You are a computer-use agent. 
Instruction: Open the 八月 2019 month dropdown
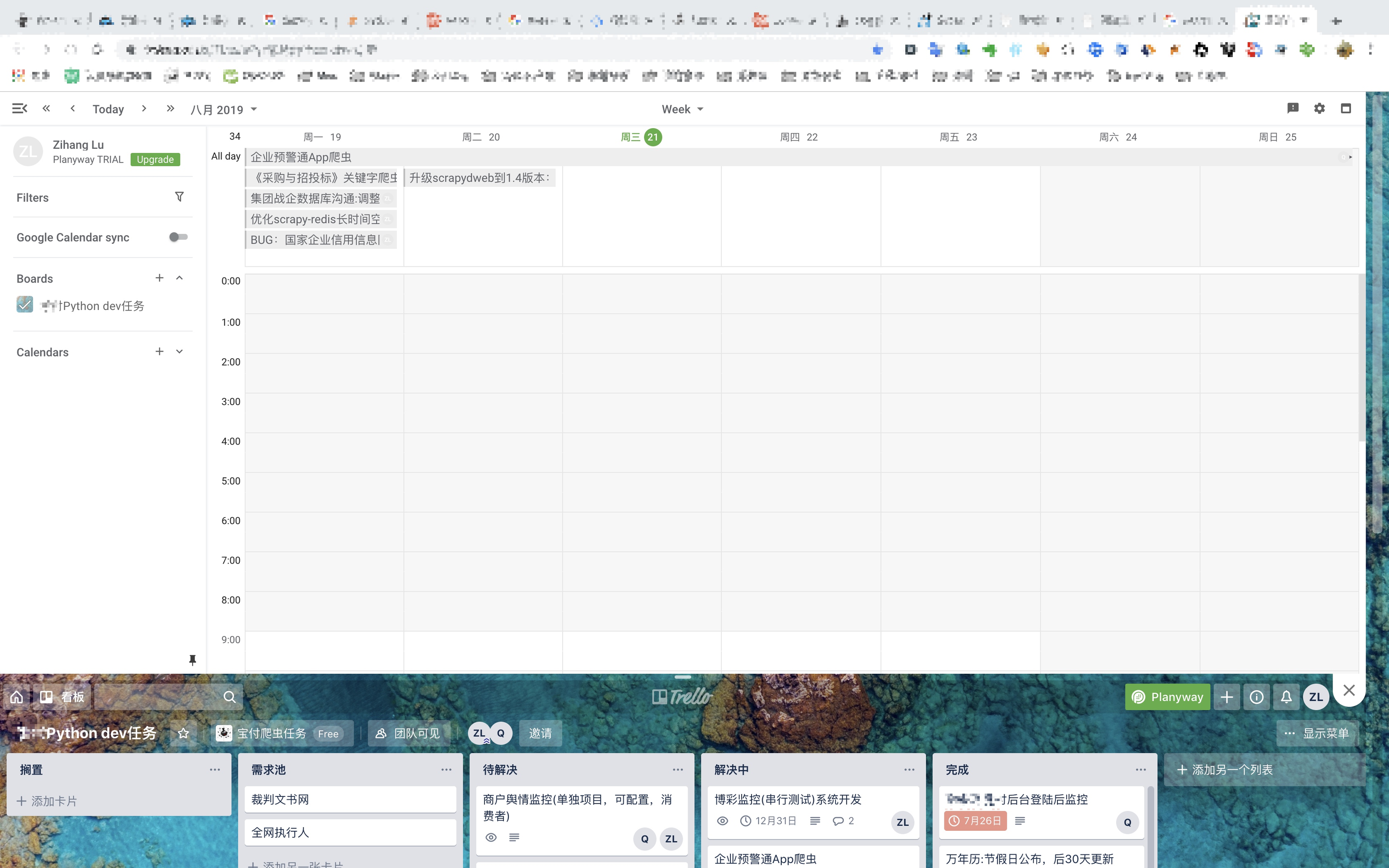tap(223, 109)
